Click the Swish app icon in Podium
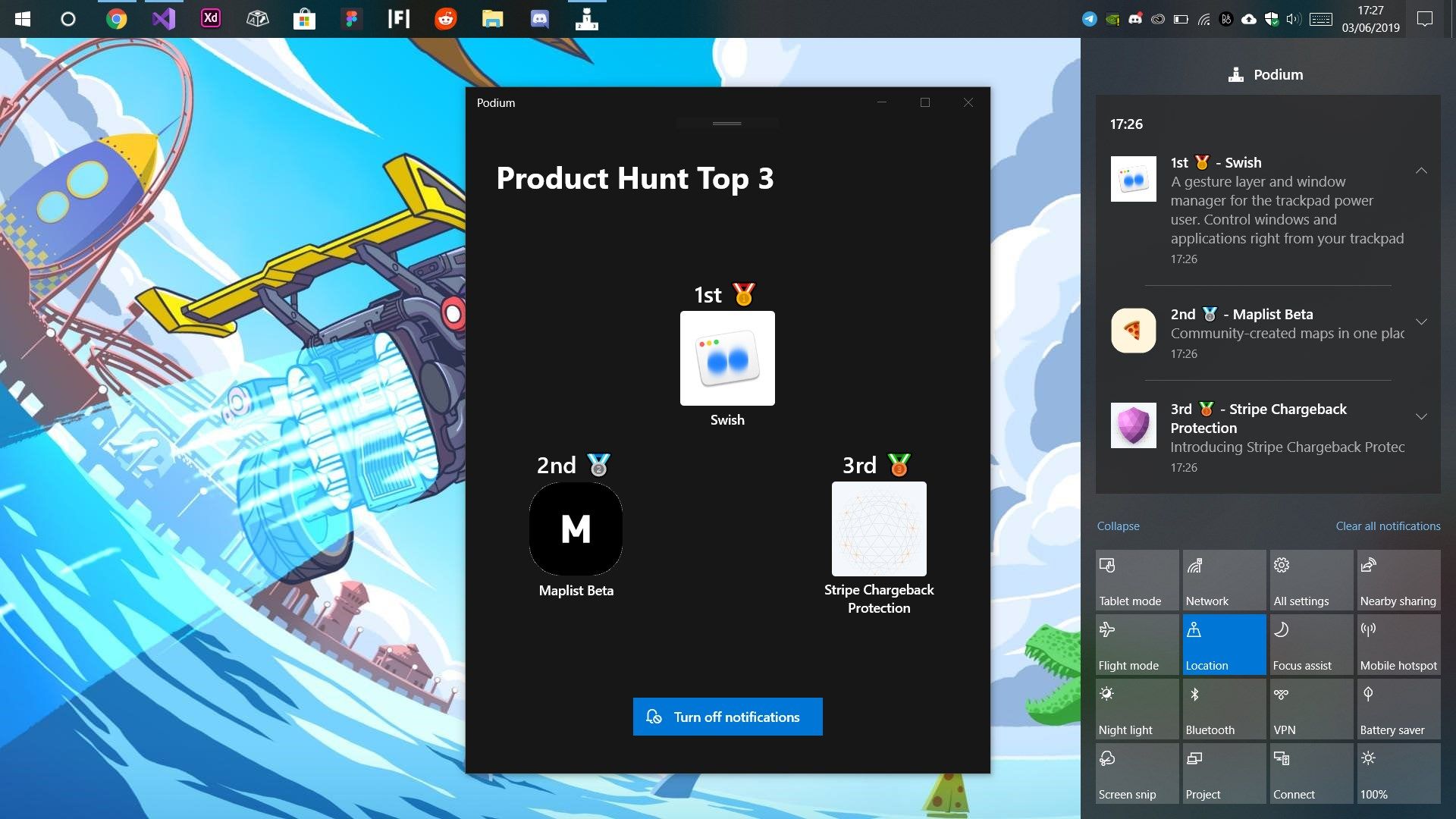1456x819 pixels. 727,358
